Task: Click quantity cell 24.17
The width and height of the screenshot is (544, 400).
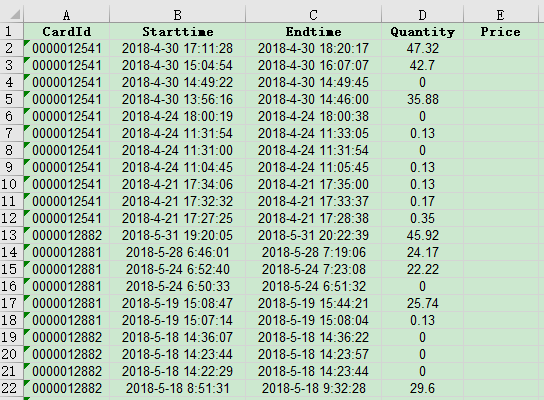Action: tap(422, 252)
